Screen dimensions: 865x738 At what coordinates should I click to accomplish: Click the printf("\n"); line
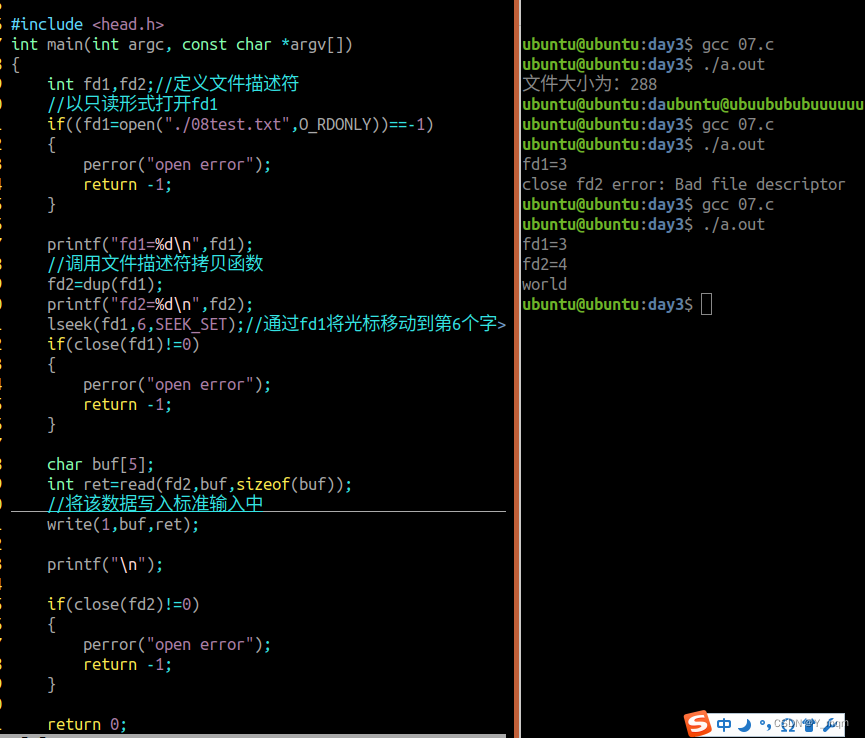tap(105, 565)
